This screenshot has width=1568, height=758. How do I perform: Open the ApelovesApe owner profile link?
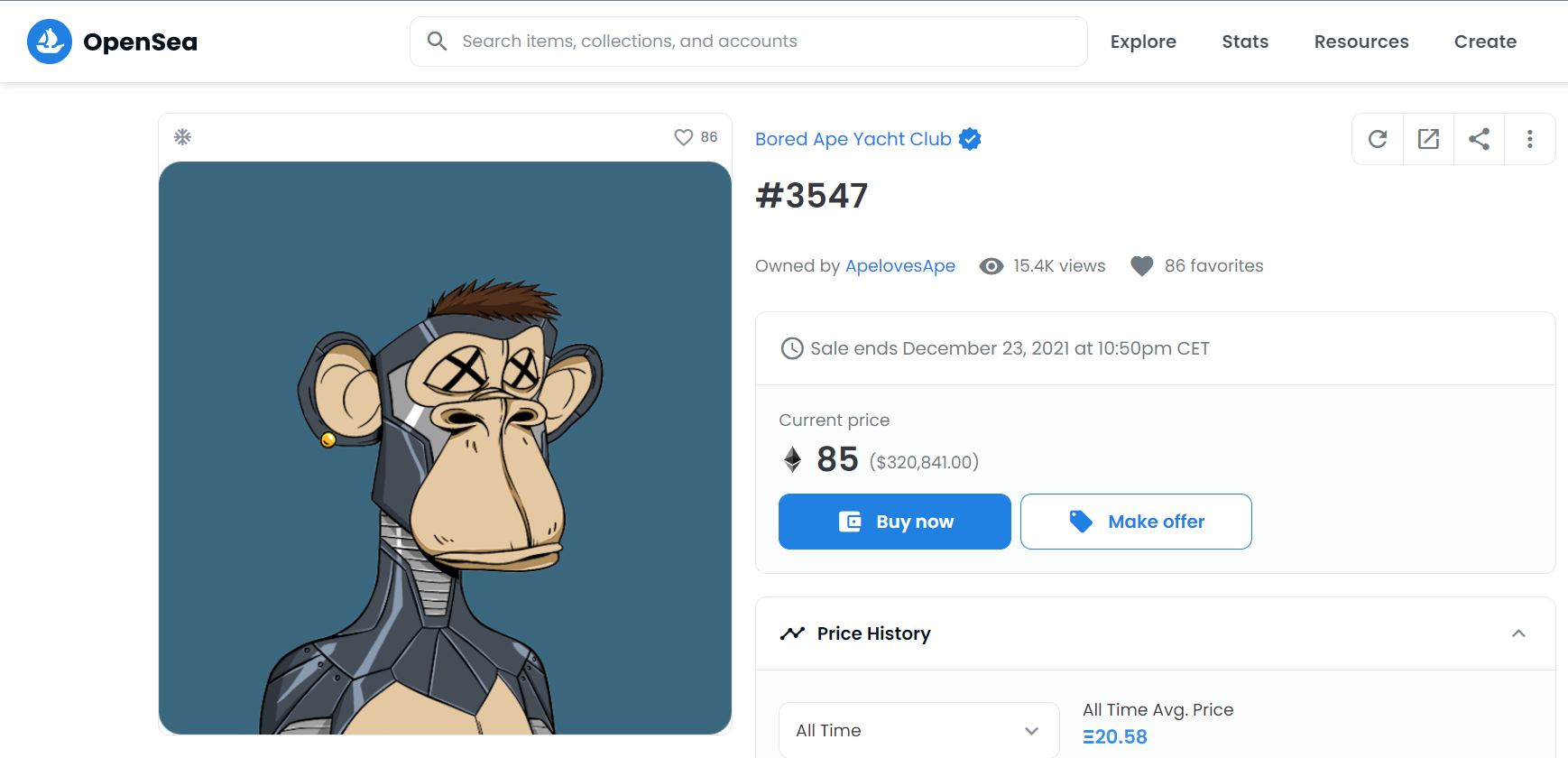(899, 266)
